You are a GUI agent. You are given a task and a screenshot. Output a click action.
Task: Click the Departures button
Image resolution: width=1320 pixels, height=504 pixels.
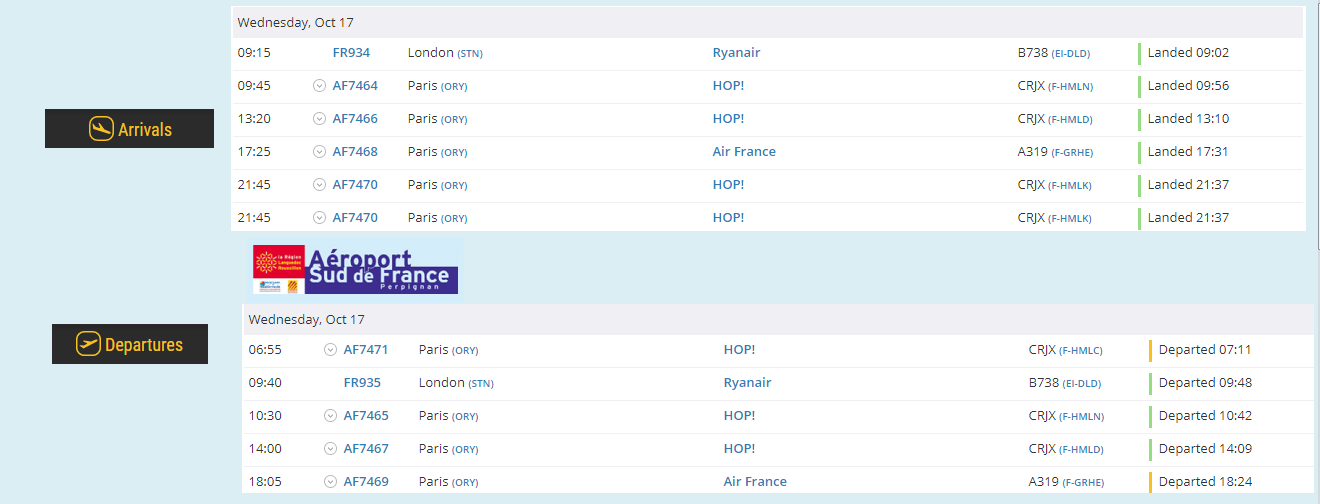tap(130, 344)
